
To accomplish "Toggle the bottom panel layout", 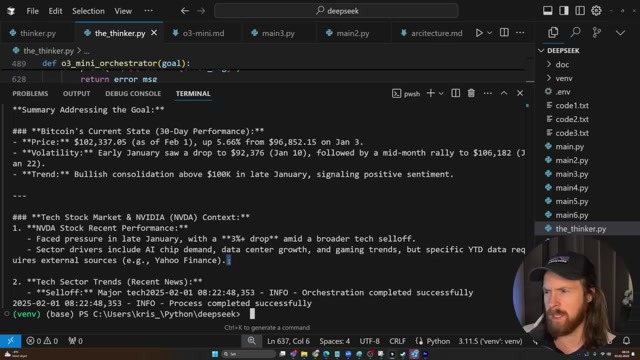I will tap(548, 11).
